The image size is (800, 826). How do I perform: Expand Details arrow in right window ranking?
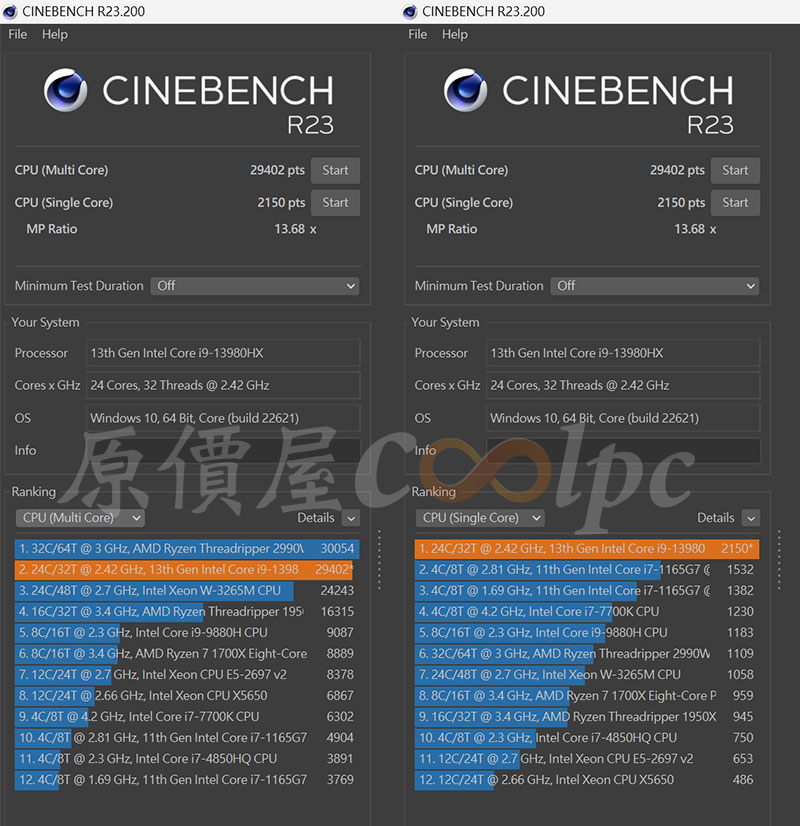(750, 518)
